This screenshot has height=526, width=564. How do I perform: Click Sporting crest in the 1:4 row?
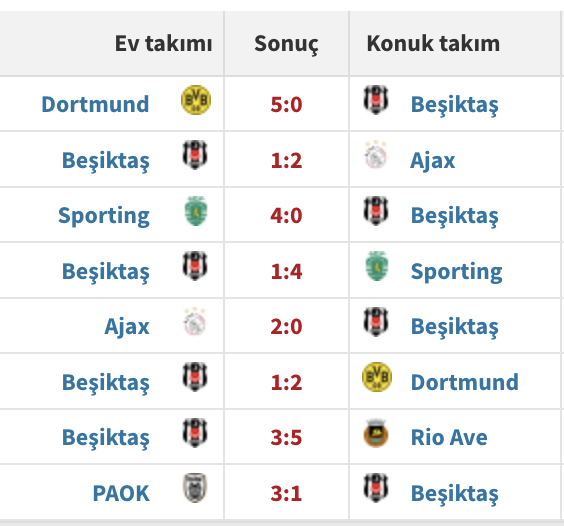(377, 266)
